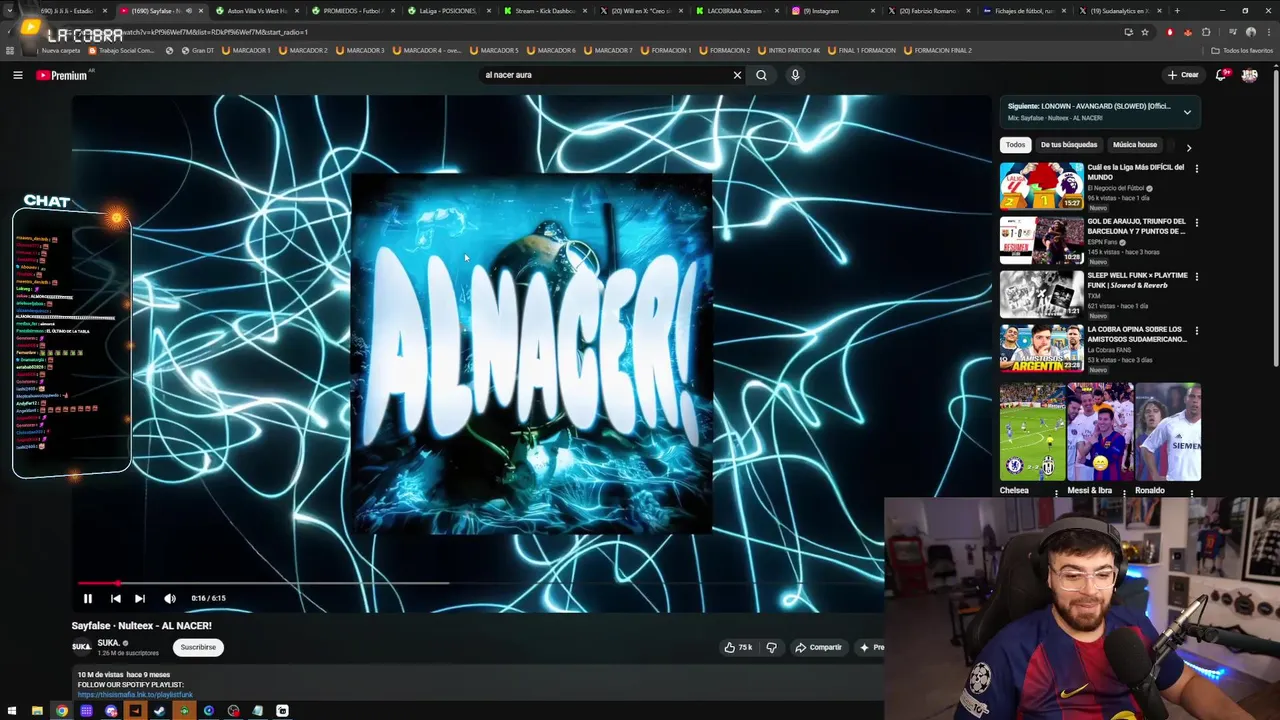Open 'MARCADOR 1' bookmark
The height and width of the screenshot is (720, 1280).
[246, 50]
